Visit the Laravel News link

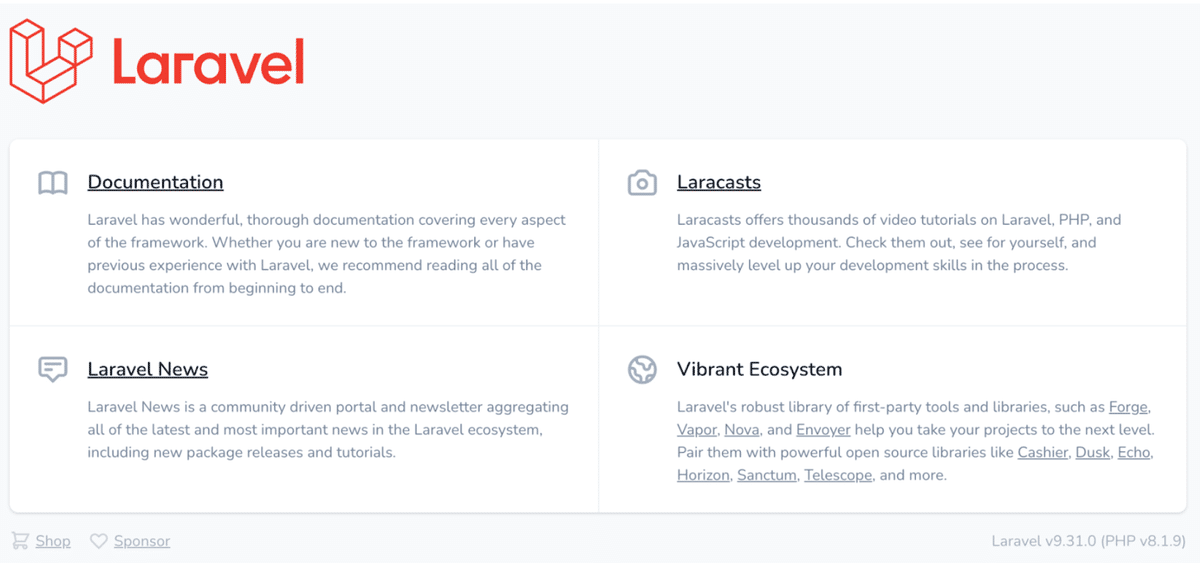[x=148, y=369]
